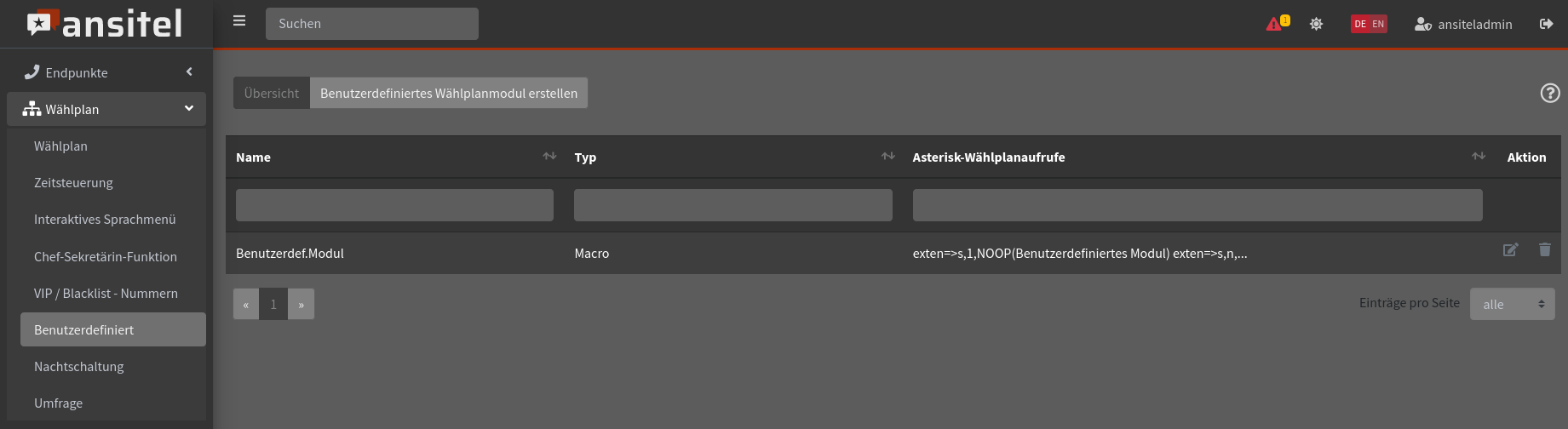Click the hamburger menu icon
The width and height of the screenshot is (1568, 429).
point(239,21)
